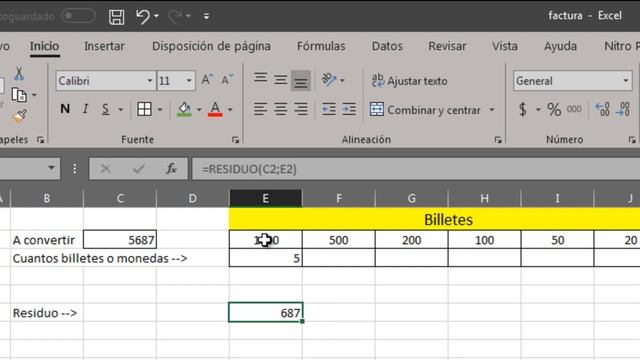Viewport: 640px width, 360px height.
Task: Click the Undo arrow icon
Action: click(x=143, y=16)
